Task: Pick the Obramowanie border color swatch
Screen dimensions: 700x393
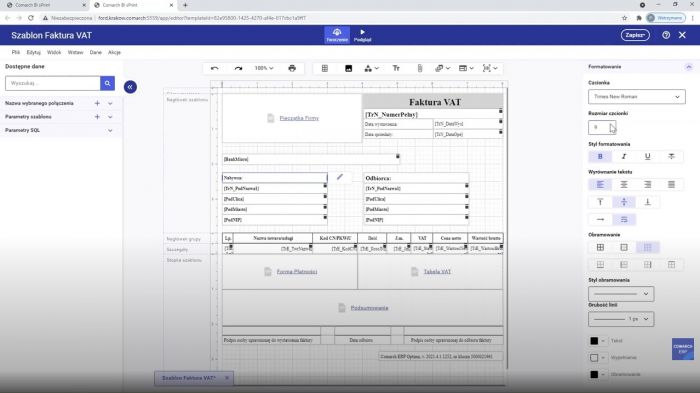Action: [x=594, y=374]
